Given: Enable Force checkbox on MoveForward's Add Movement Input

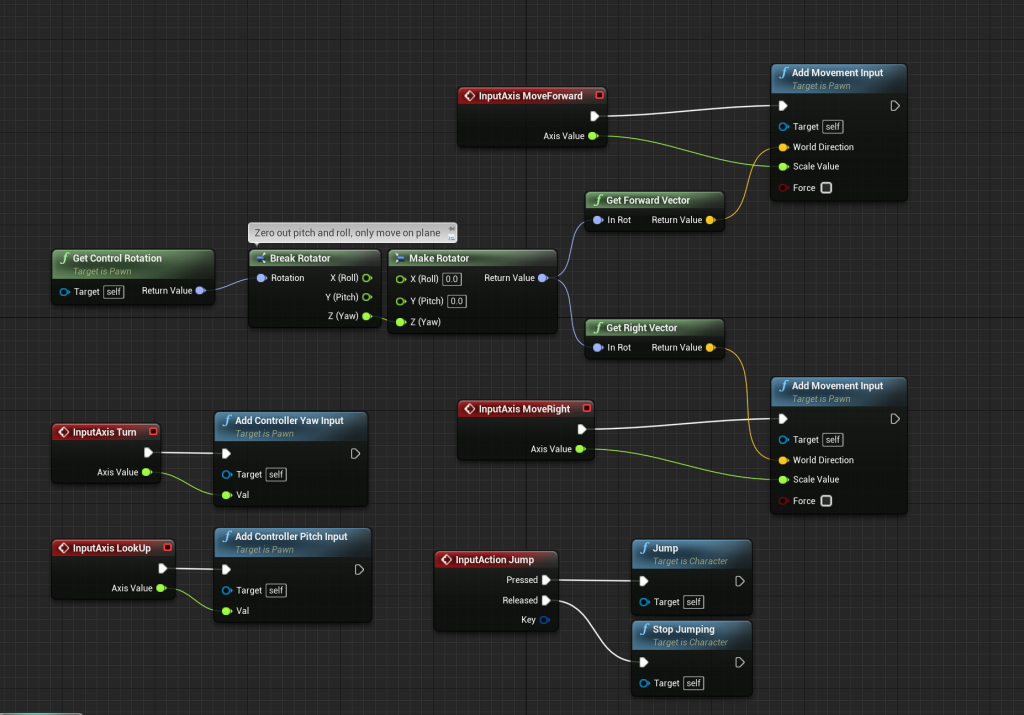Looking at the screenshot, I should pyautogui.click(x=826, y=188).
